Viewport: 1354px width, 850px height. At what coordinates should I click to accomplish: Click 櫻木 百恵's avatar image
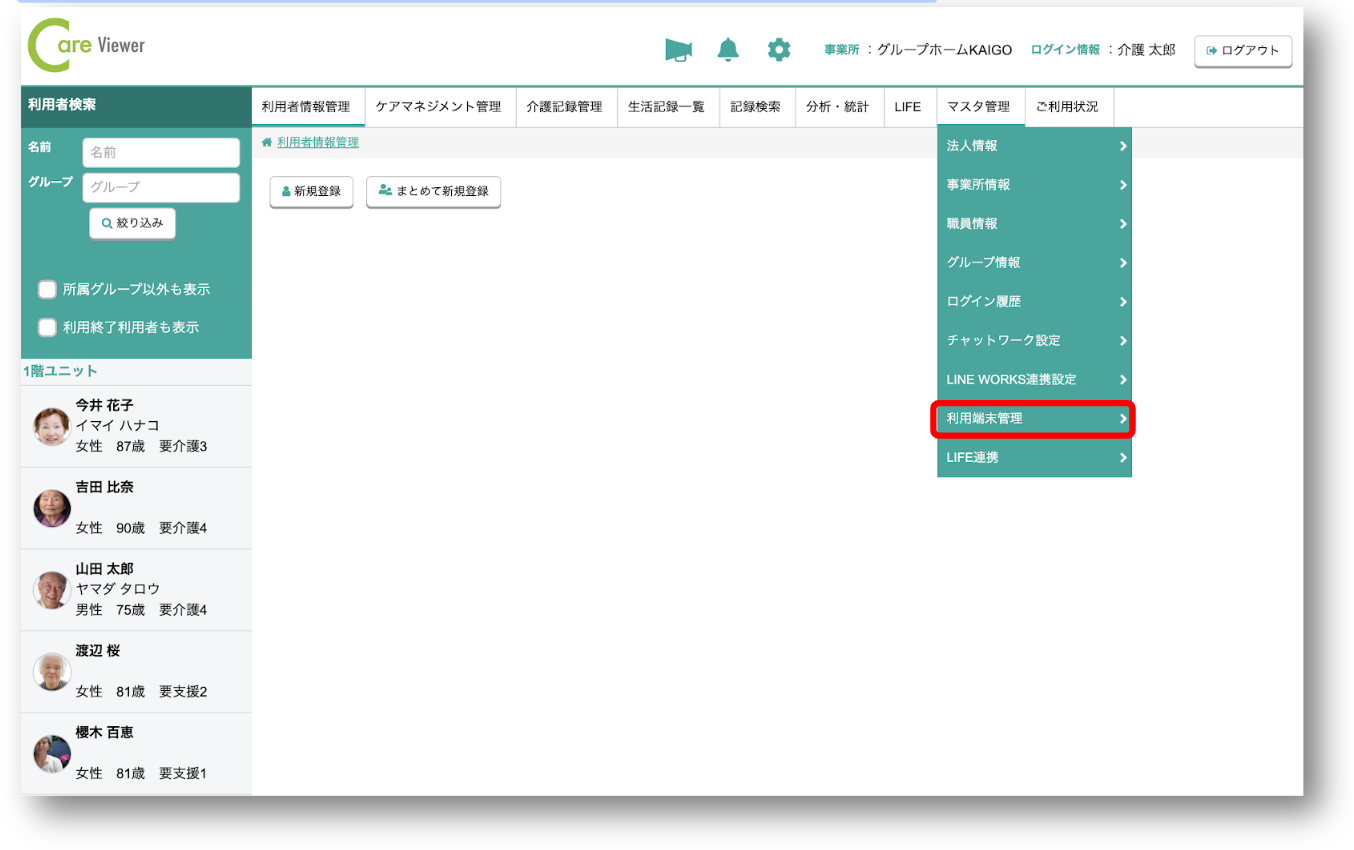pos(52,754)
